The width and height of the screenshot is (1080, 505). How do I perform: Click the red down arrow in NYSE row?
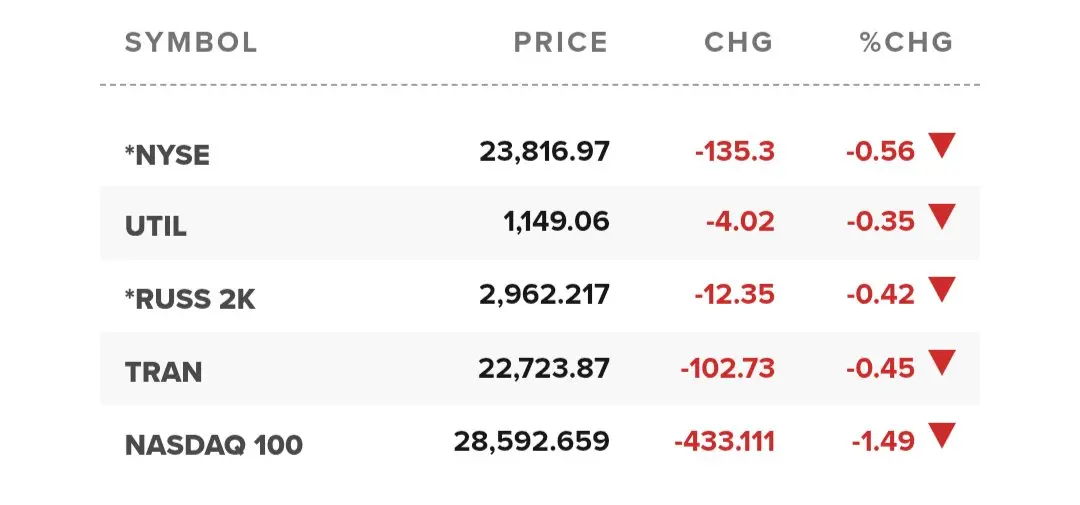942,145
